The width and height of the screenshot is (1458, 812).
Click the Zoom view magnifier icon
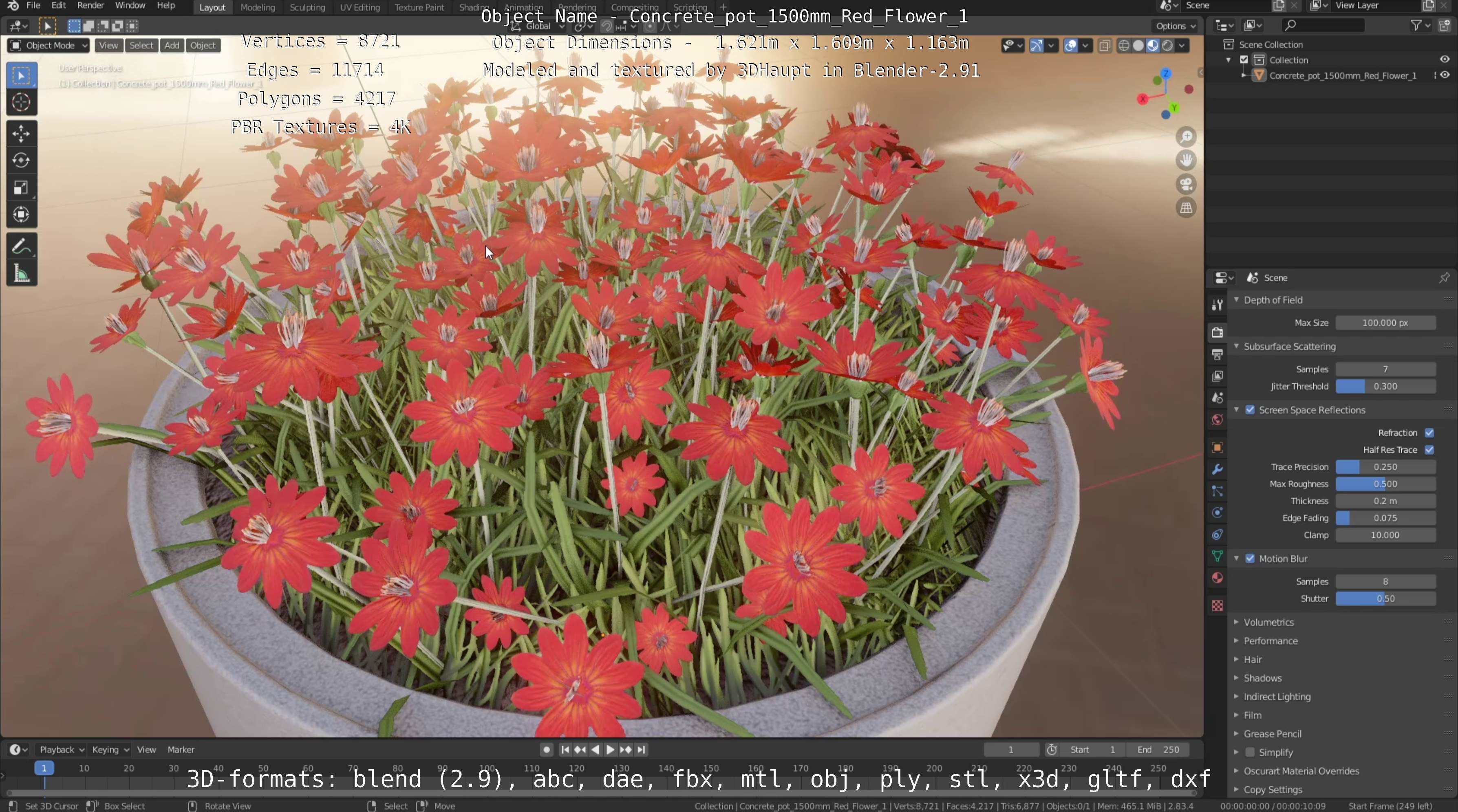pyautogui.click(x=1186, y=137)
